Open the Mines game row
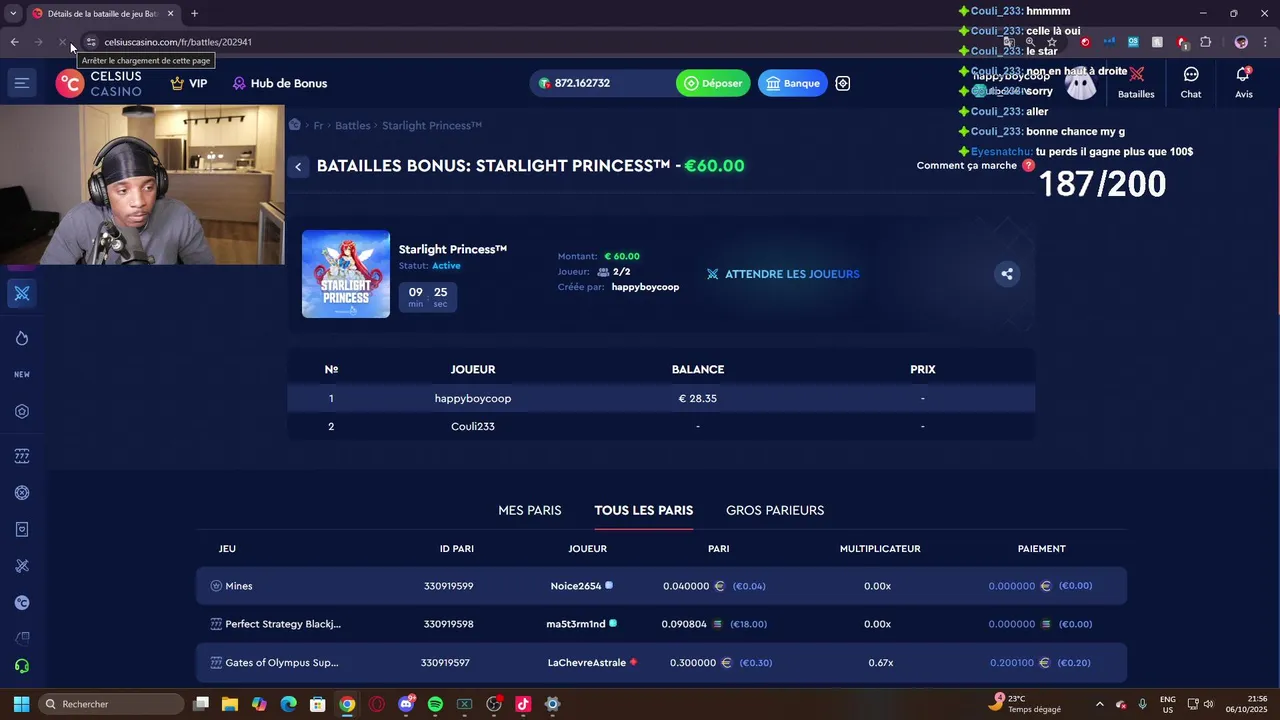1280x720 pixels. [x=661, y=586]
